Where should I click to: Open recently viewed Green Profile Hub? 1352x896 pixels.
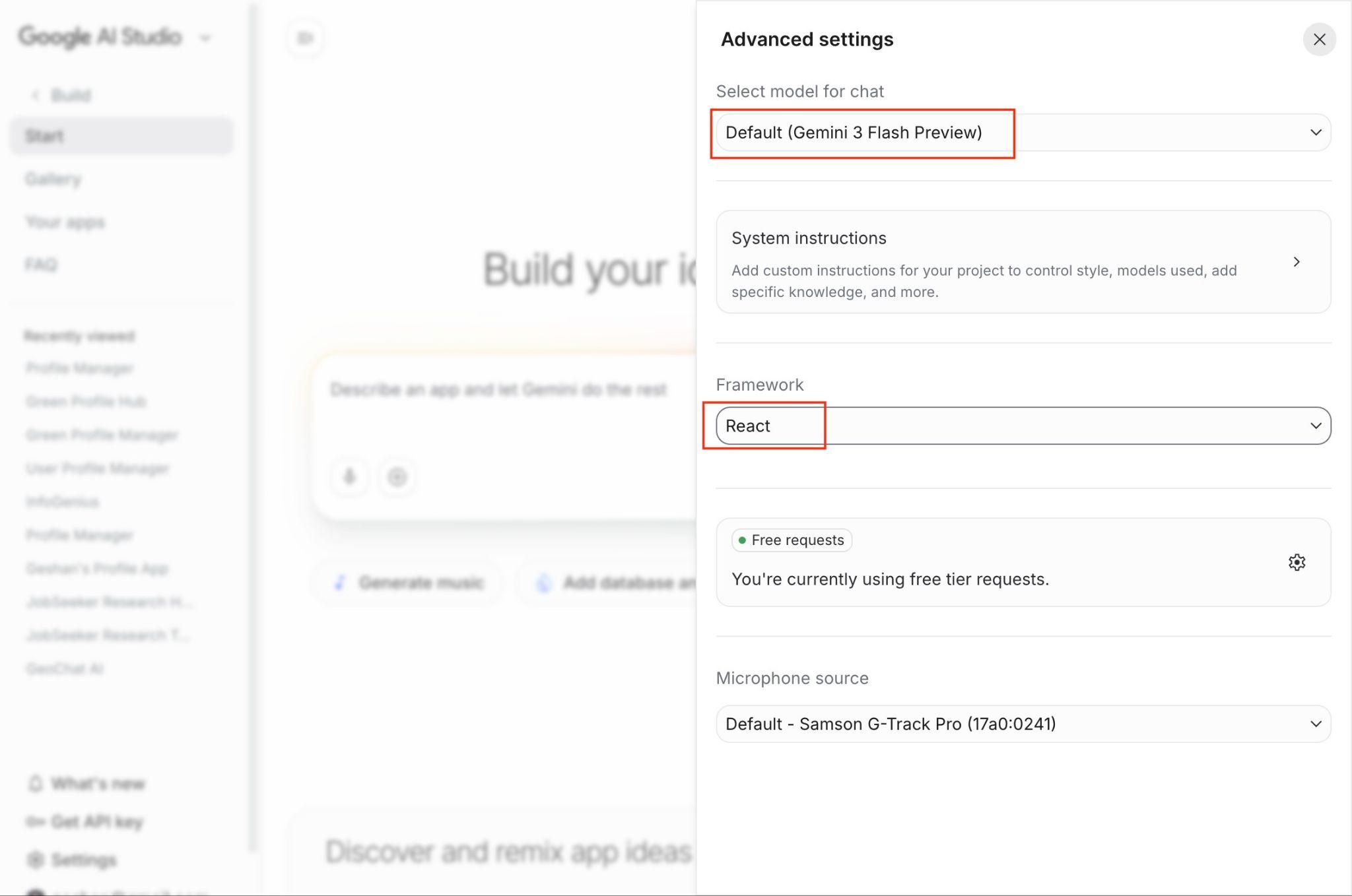pos(86,401)
